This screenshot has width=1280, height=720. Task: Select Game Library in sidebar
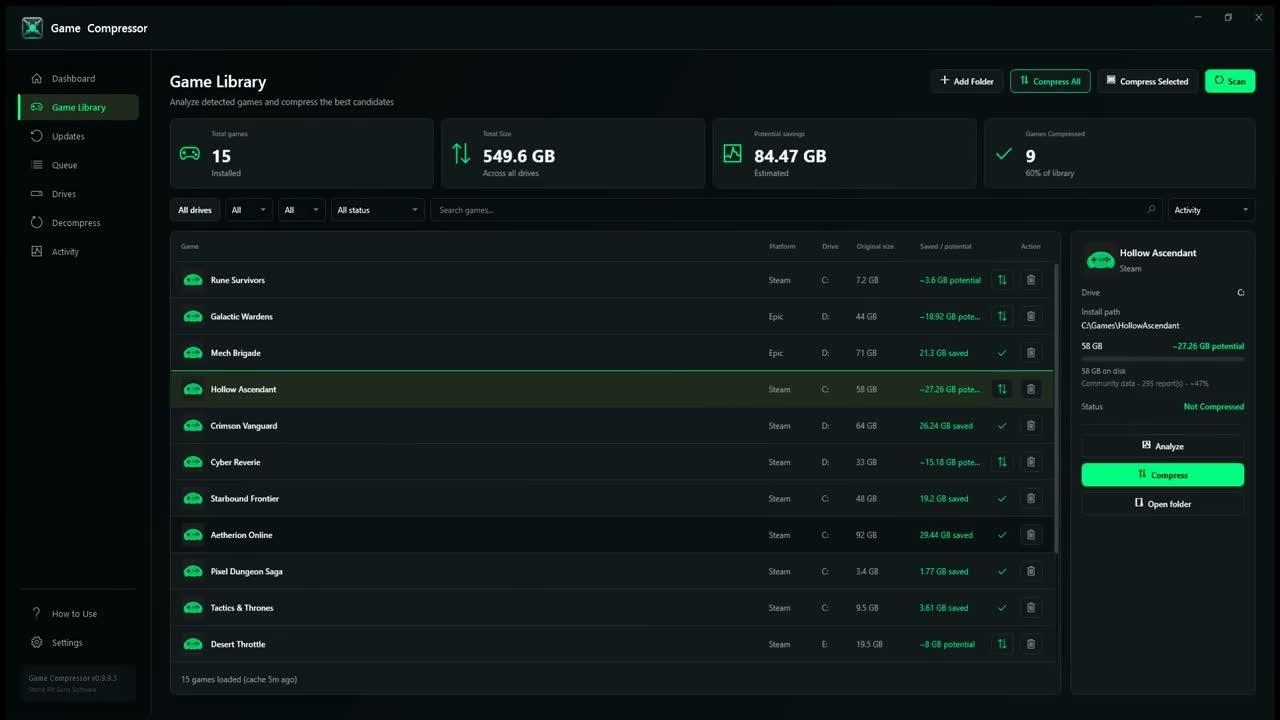click(x=78, y=107)
